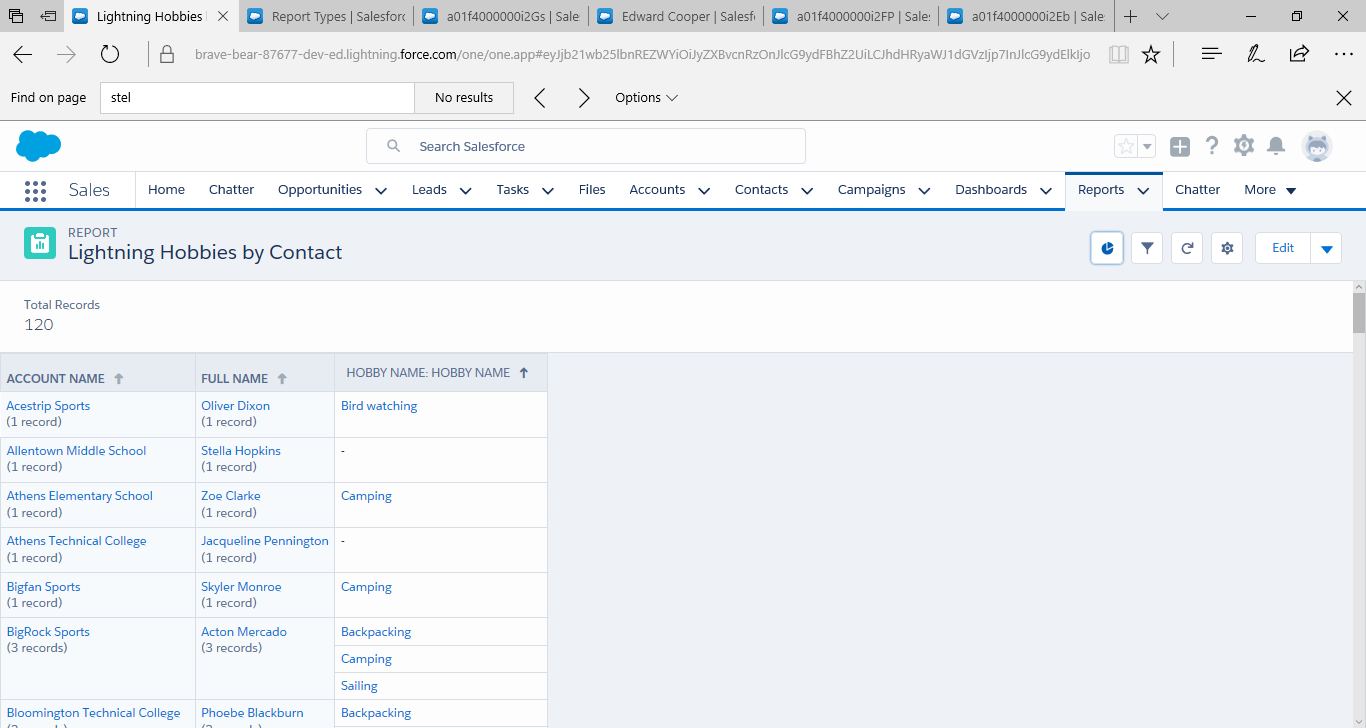1366x728 pixels.
Task: Open the More navigation menu
Action: [x=1270, y=190]
